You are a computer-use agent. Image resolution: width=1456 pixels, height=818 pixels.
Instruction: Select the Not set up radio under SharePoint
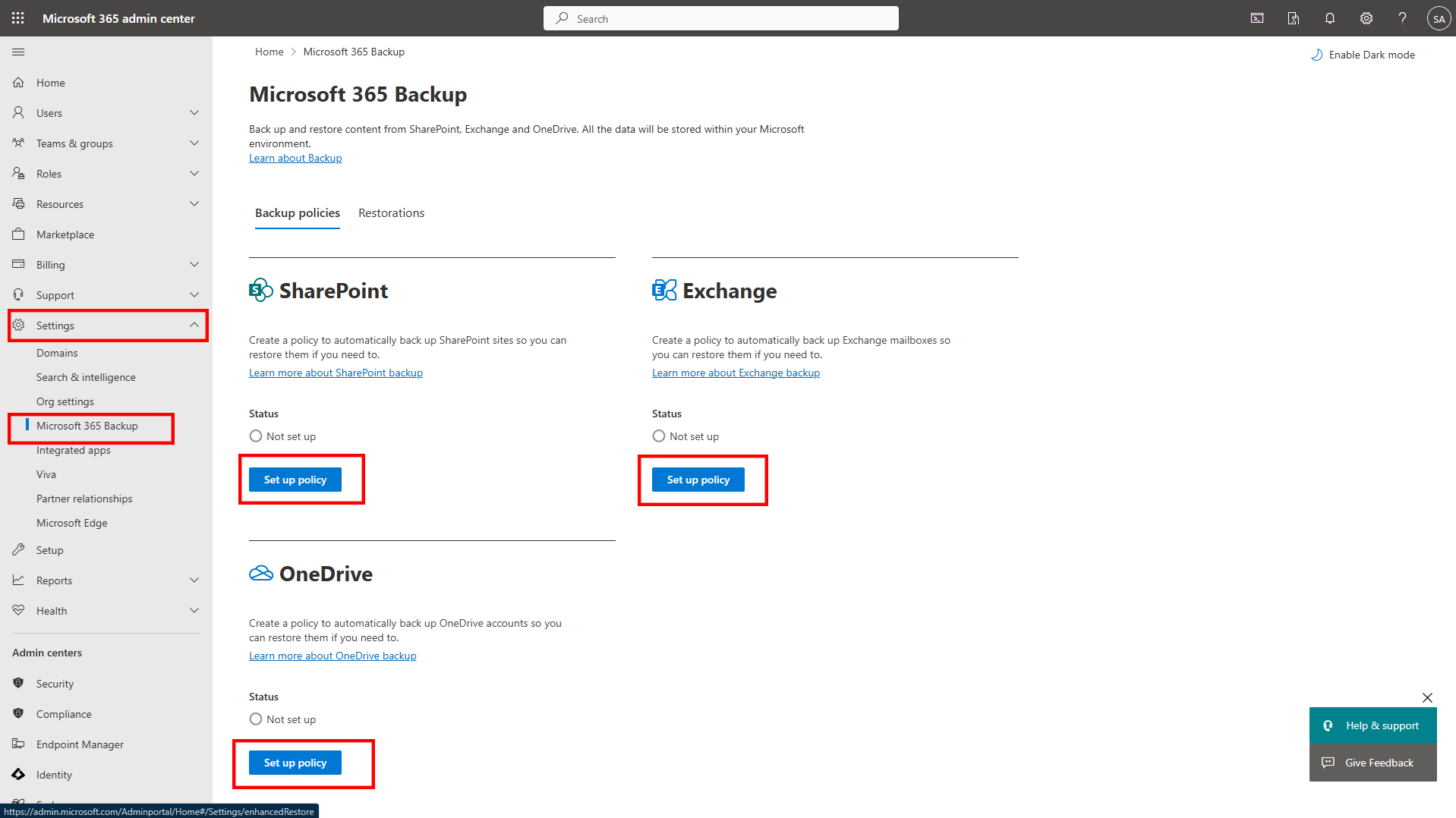click(x=255, y=436)
